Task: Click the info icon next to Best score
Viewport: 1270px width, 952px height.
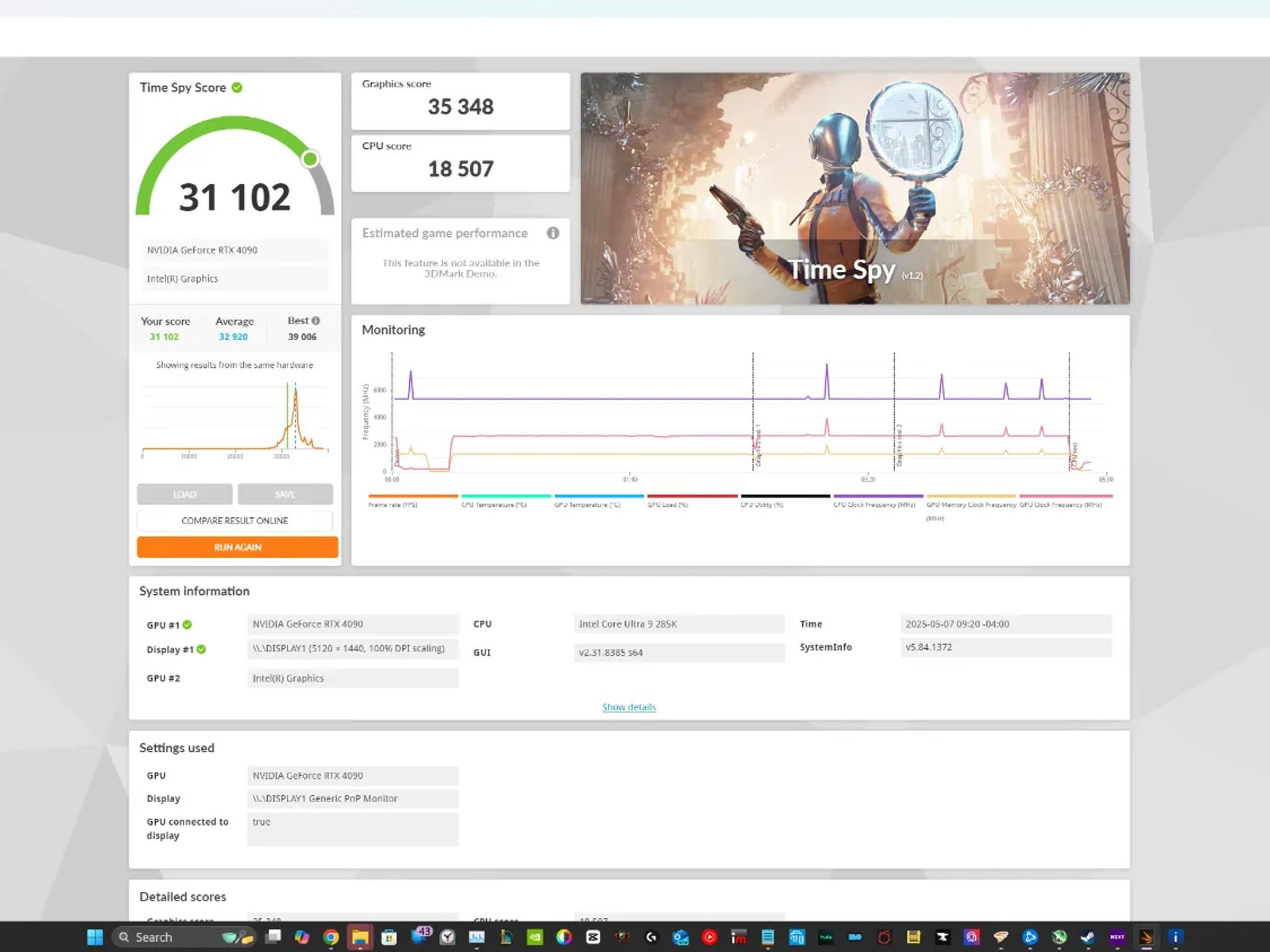Action: (x=315, y=320)
